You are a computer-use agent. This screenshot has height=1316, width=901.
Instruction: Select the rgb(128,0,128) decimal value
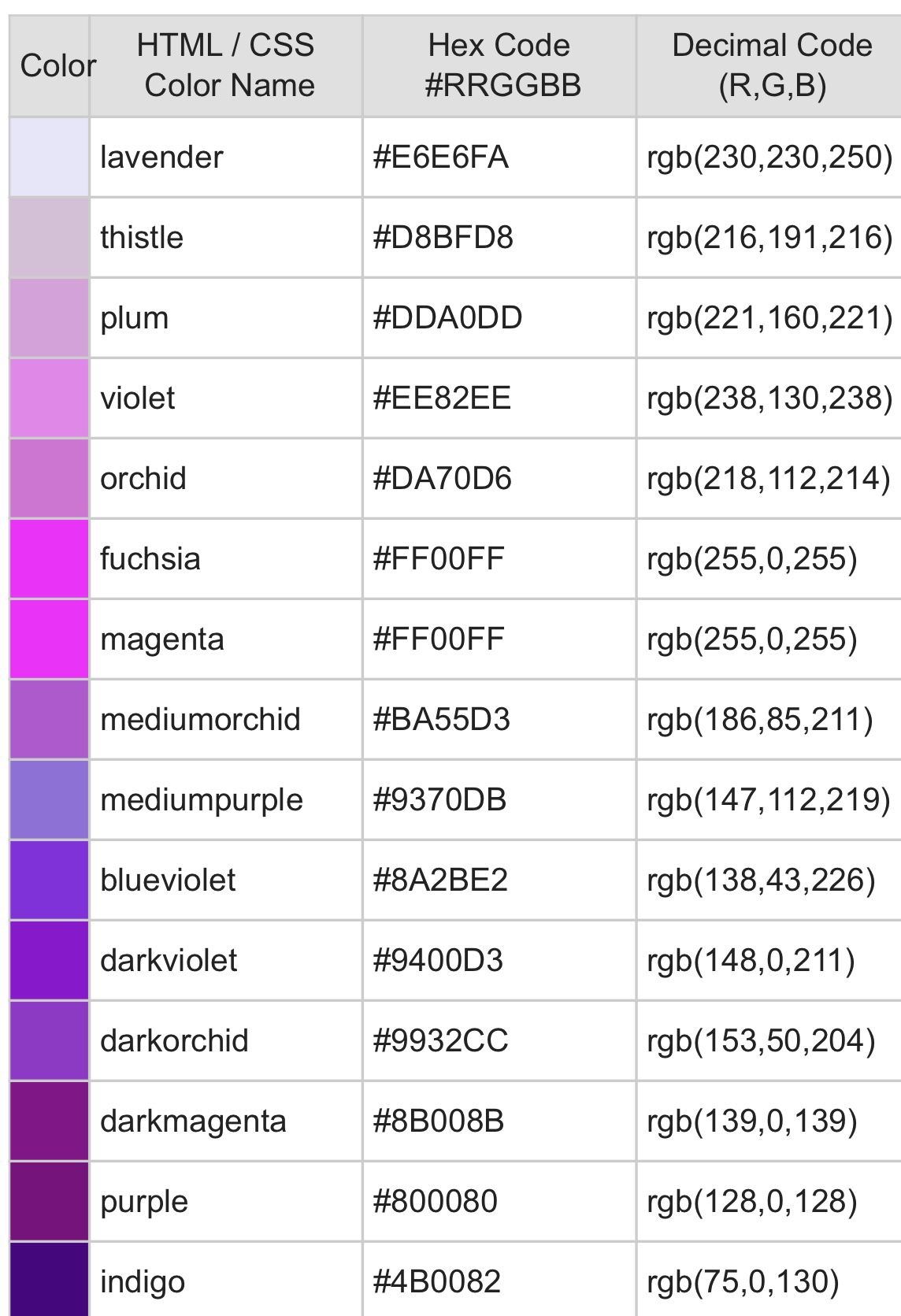[752, 1201]
